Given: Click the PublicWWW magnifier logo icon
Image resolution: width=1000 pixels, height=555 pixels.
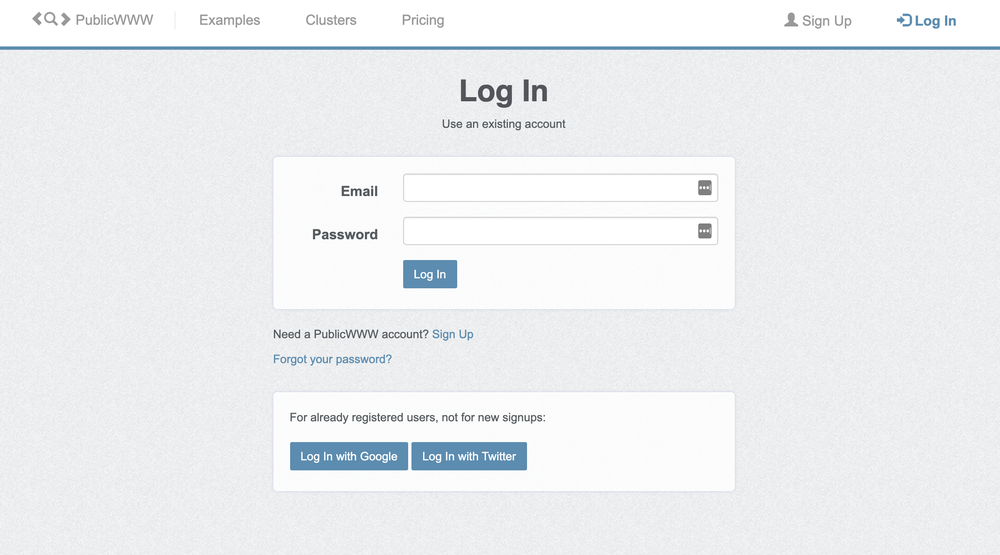Looking at the screenshot, I should (51, 19).
